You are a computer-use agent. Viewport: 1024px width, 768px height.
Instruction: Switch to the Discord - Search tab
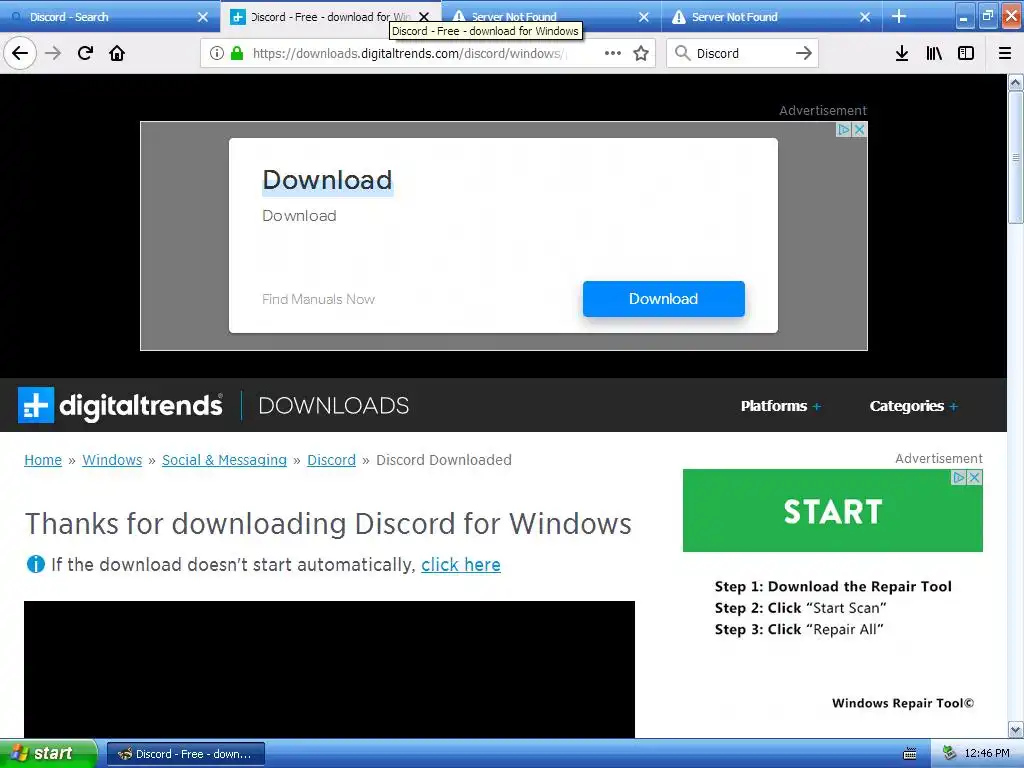[x=110, y=17]
